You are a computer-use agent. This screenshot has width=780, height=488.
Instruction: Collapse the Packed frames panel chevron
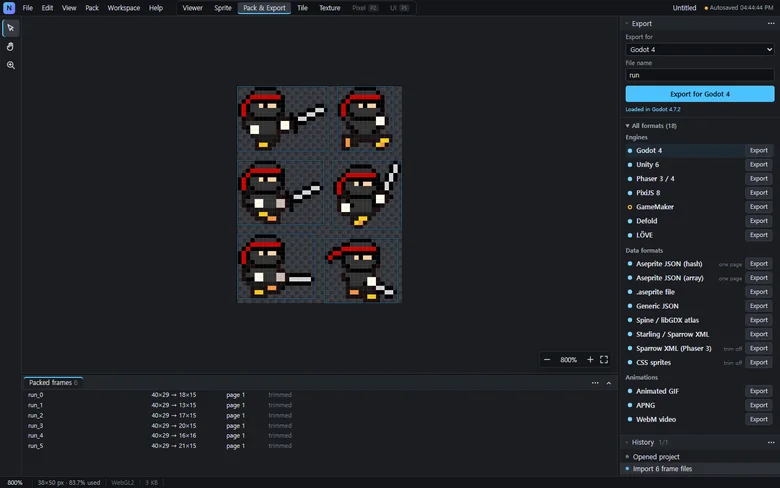[x=608, y=383]
